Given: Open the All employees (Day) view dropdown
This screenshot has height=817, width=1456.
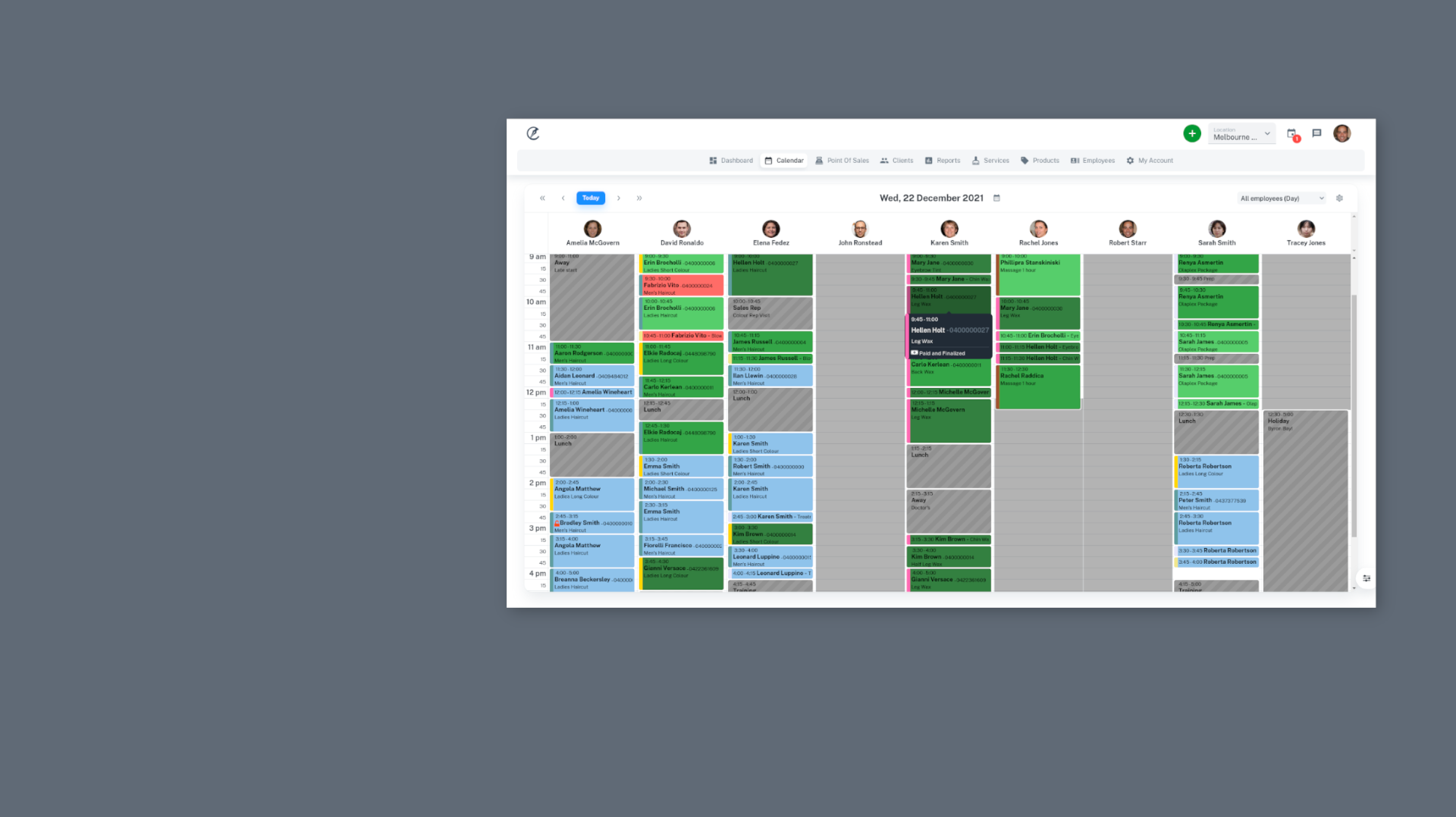Looking at the screenshot, I should pos(1282,199).
